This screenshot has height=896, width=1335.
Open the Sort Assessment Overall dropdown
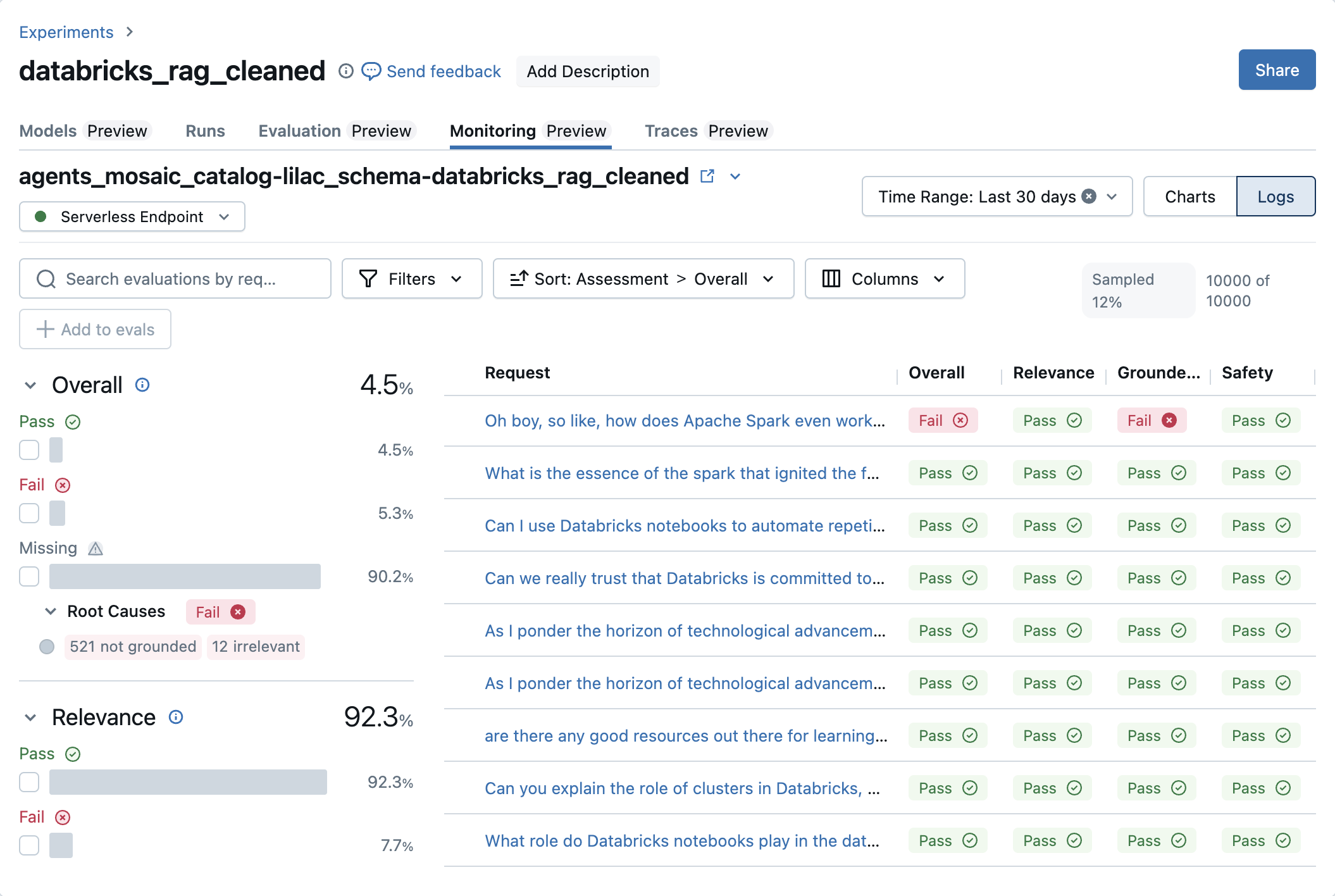pos(643,278)
